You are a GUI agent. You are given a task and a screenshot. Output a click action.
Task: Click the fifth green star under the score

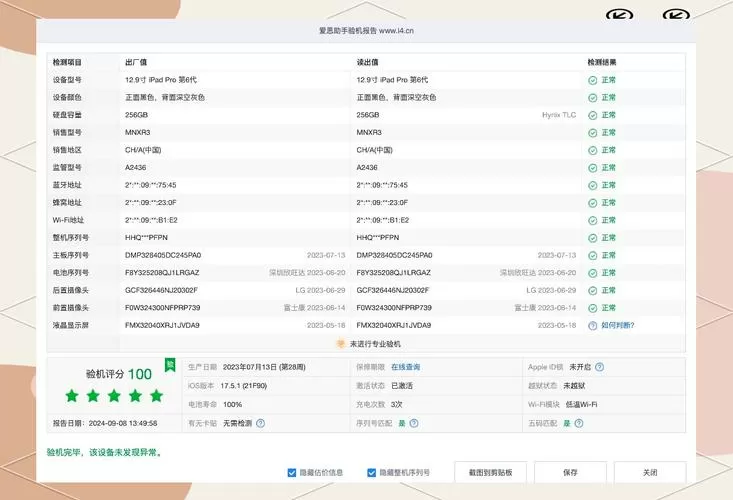156,396
